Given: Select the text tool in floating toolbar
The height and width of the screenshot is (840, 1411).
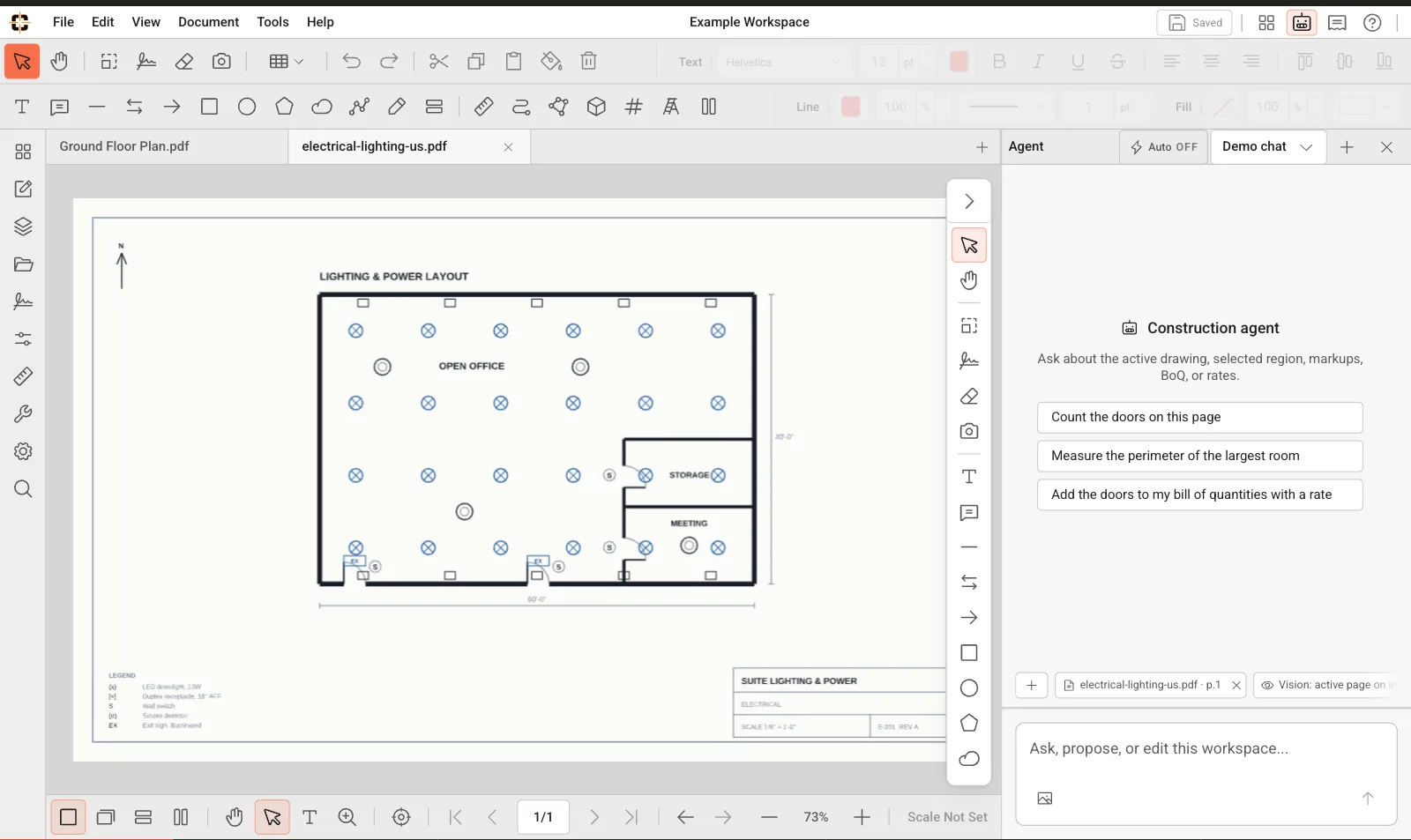Looking at the screenshot, I should pyautogui.click(x=969, y=477).
